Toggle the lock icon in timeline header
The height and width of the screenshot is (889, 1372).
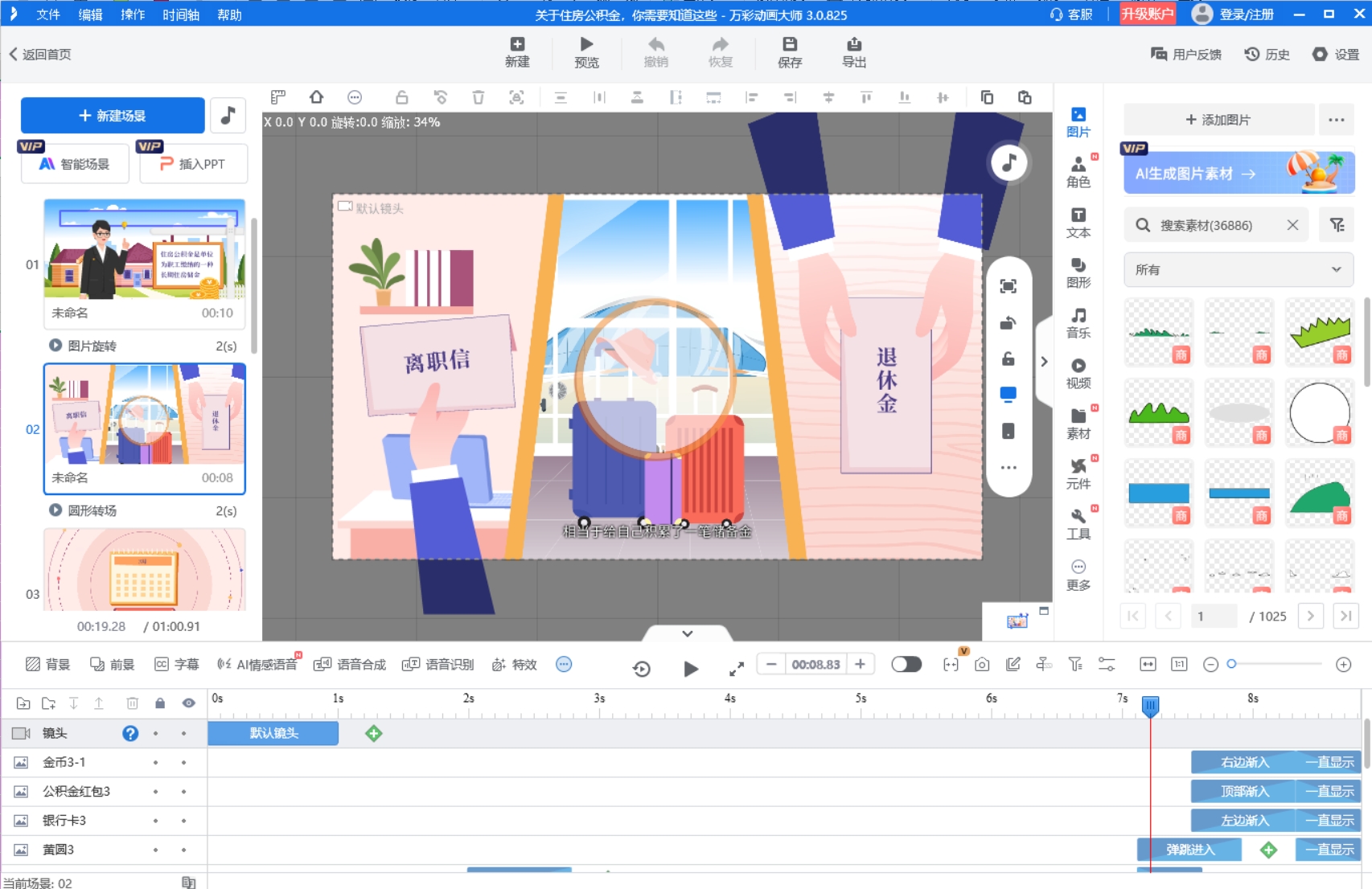[x=160, y=703]
